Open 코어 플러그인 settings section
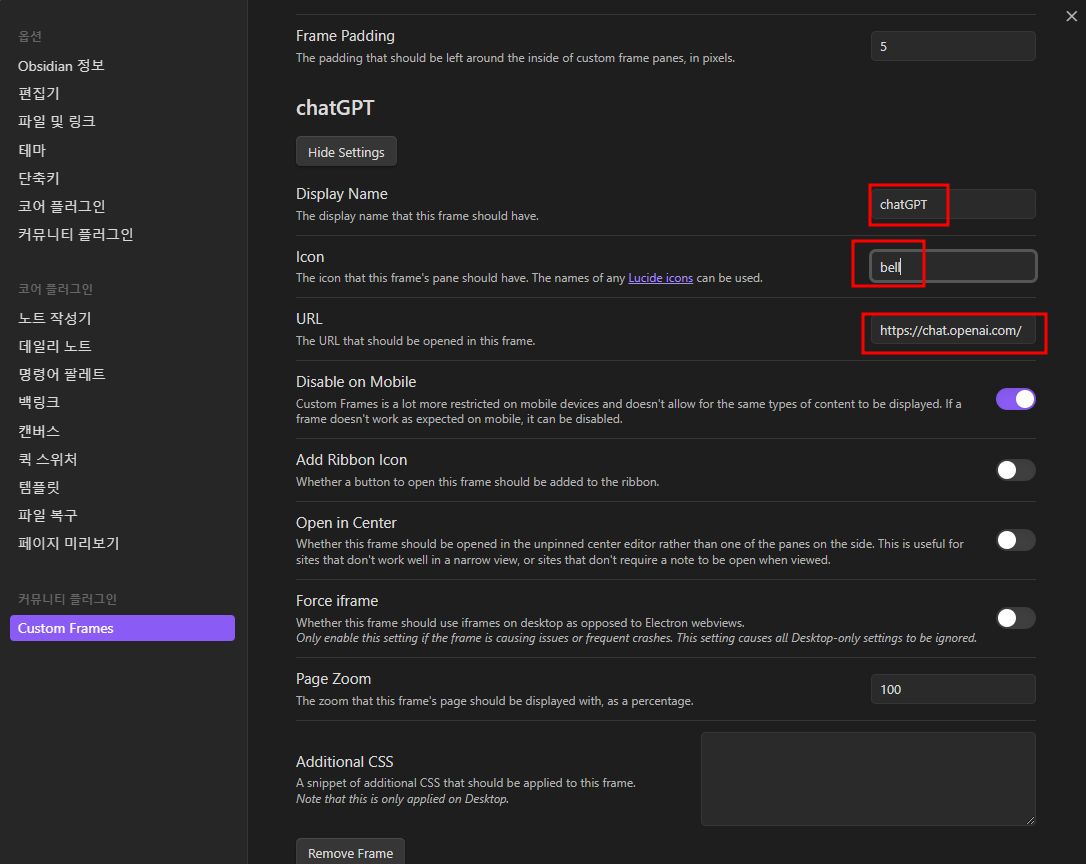Image resolution: width=1086 pixels, height=864 pixels. coord(62,206)
